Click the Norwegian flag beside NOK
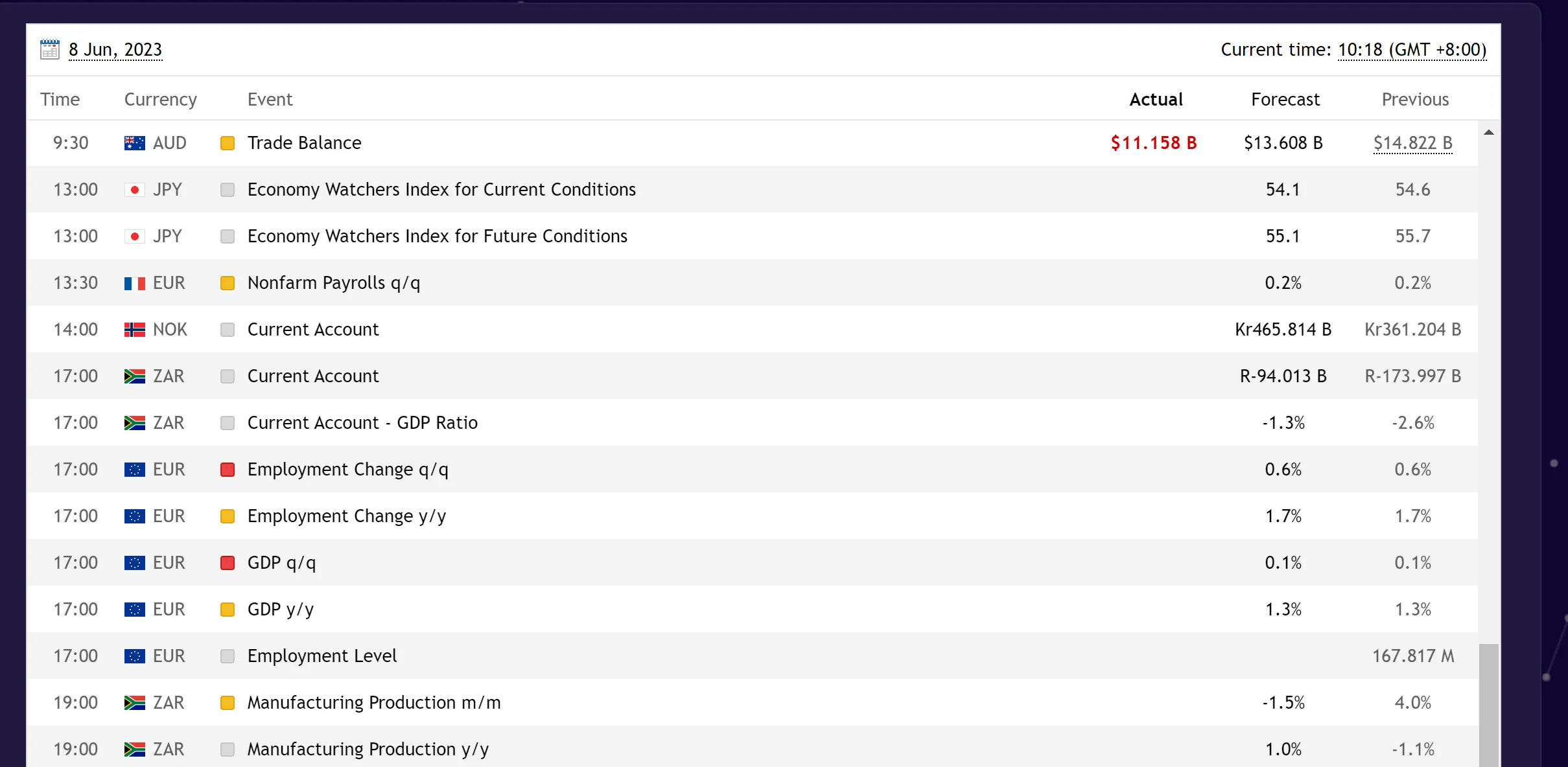 pos(134,330)
